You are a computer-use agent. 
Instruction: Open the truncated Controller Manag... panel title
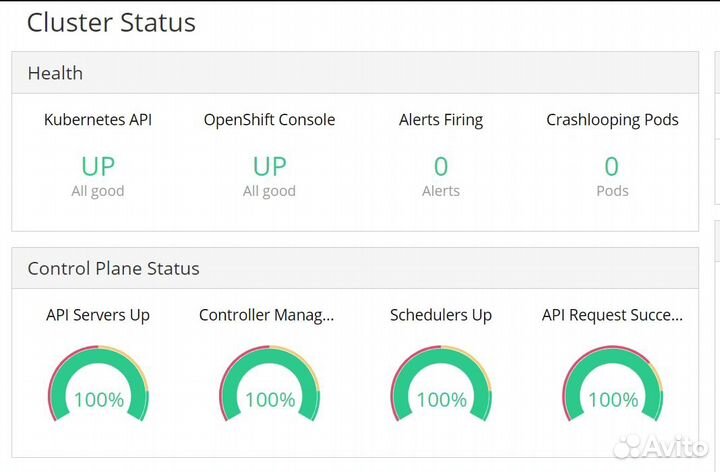(x=266, y=315)
